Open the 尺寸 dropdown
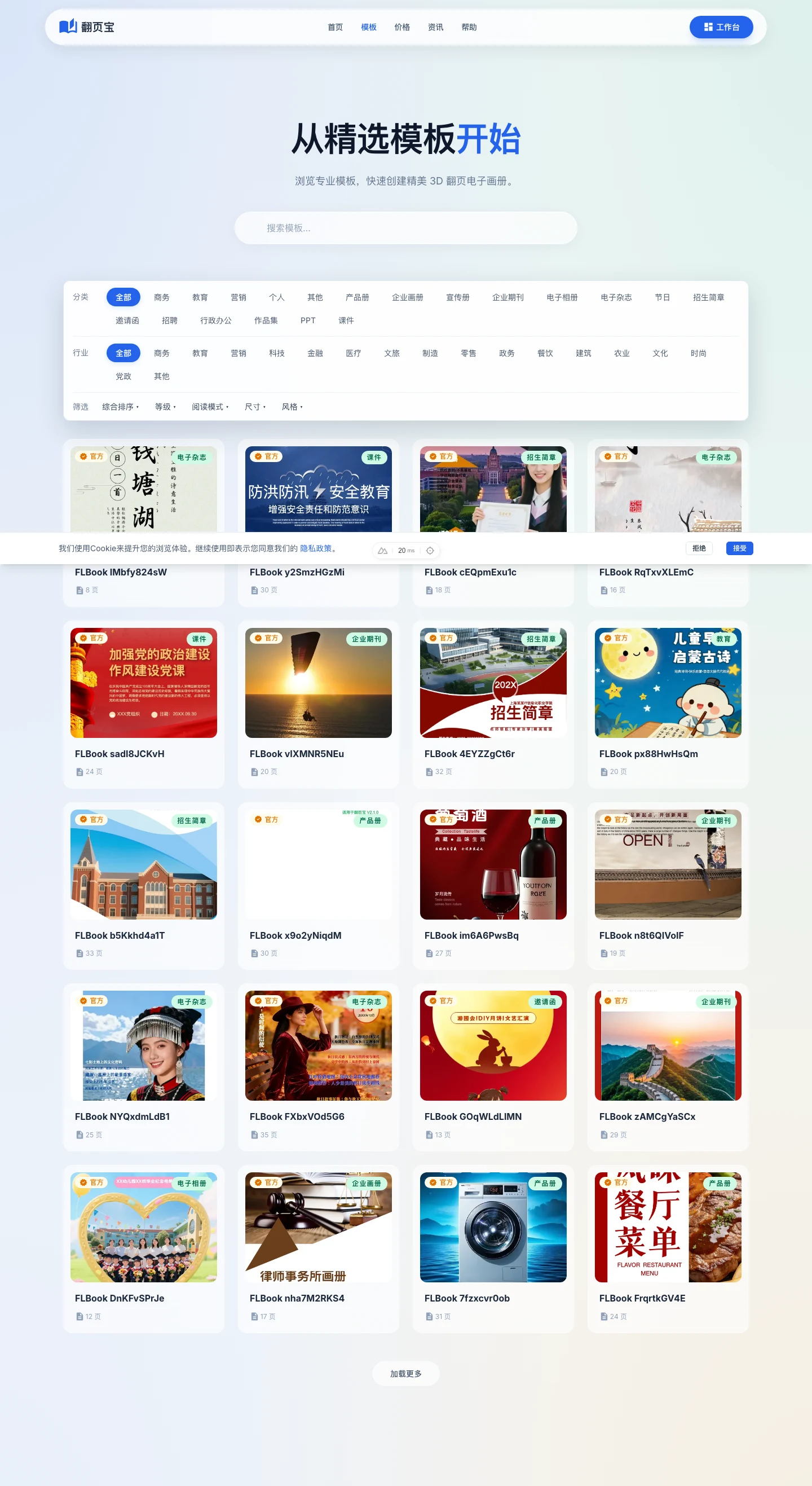812x1486 pixels. [x=255, y=407]
